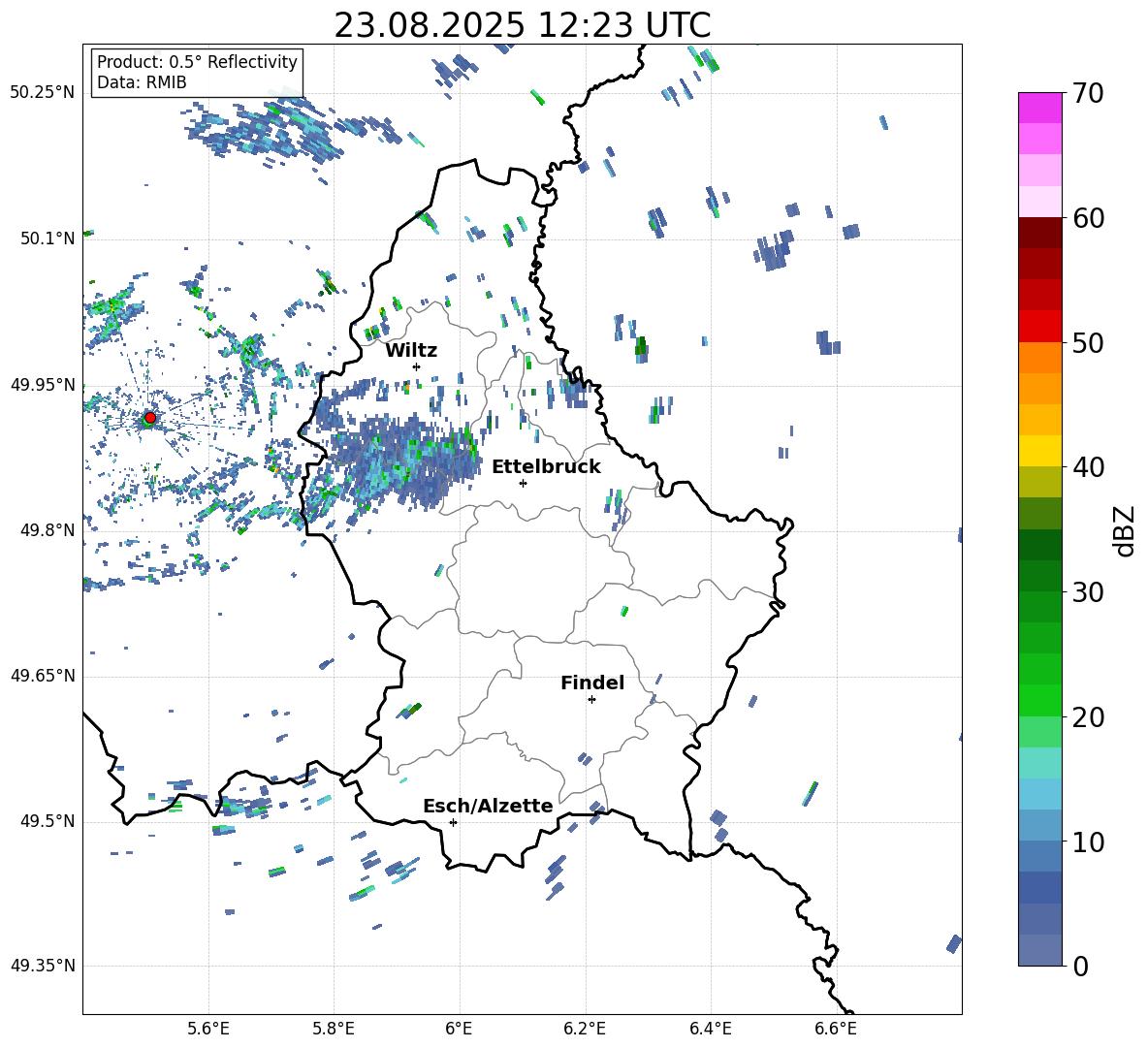
Task: Select the Wiltz city label
Action: [x=411, y=351]
